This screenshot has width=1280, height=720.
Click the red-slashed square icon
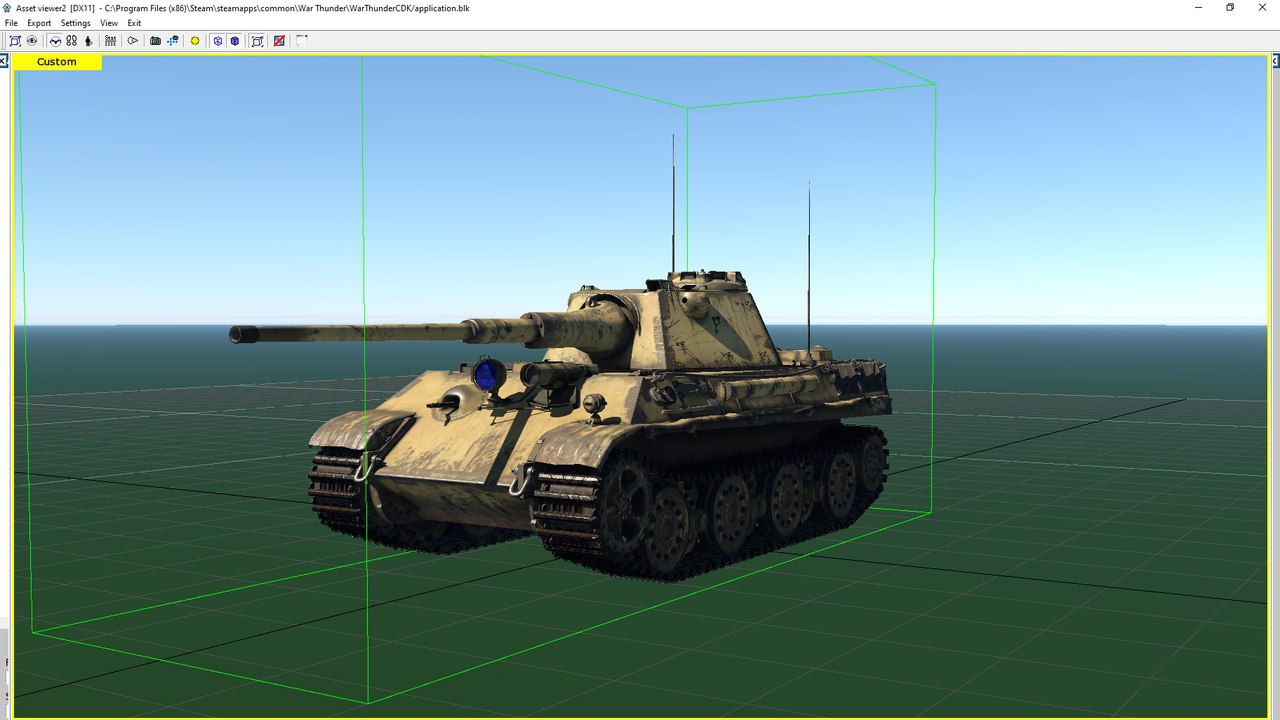[x=279, y=41]
